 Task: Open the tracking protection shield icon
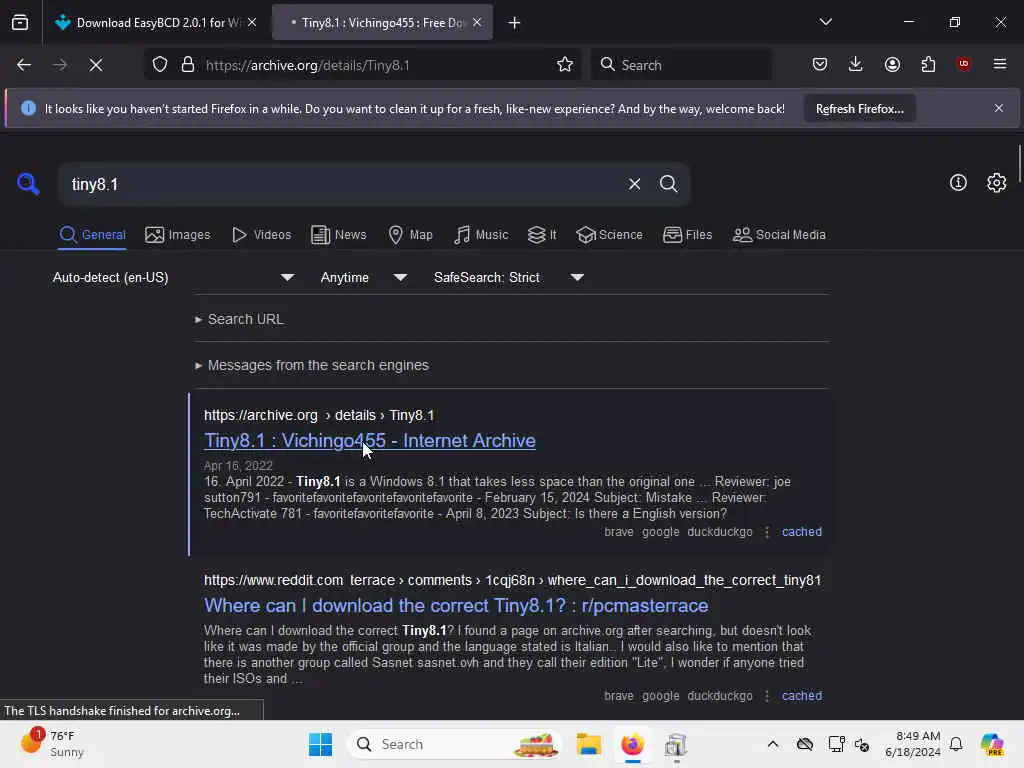click(160, 65)
